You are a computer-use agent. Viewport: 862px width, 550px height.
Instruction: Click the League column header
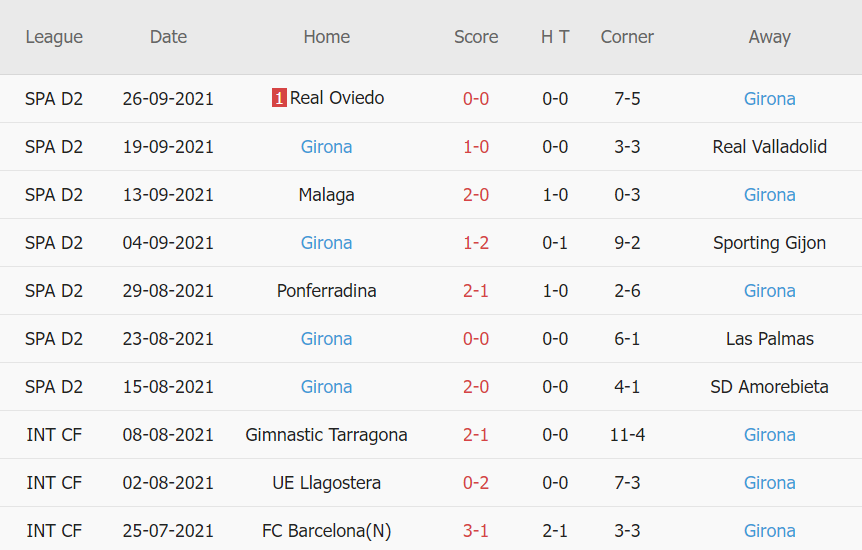[54, 37]
